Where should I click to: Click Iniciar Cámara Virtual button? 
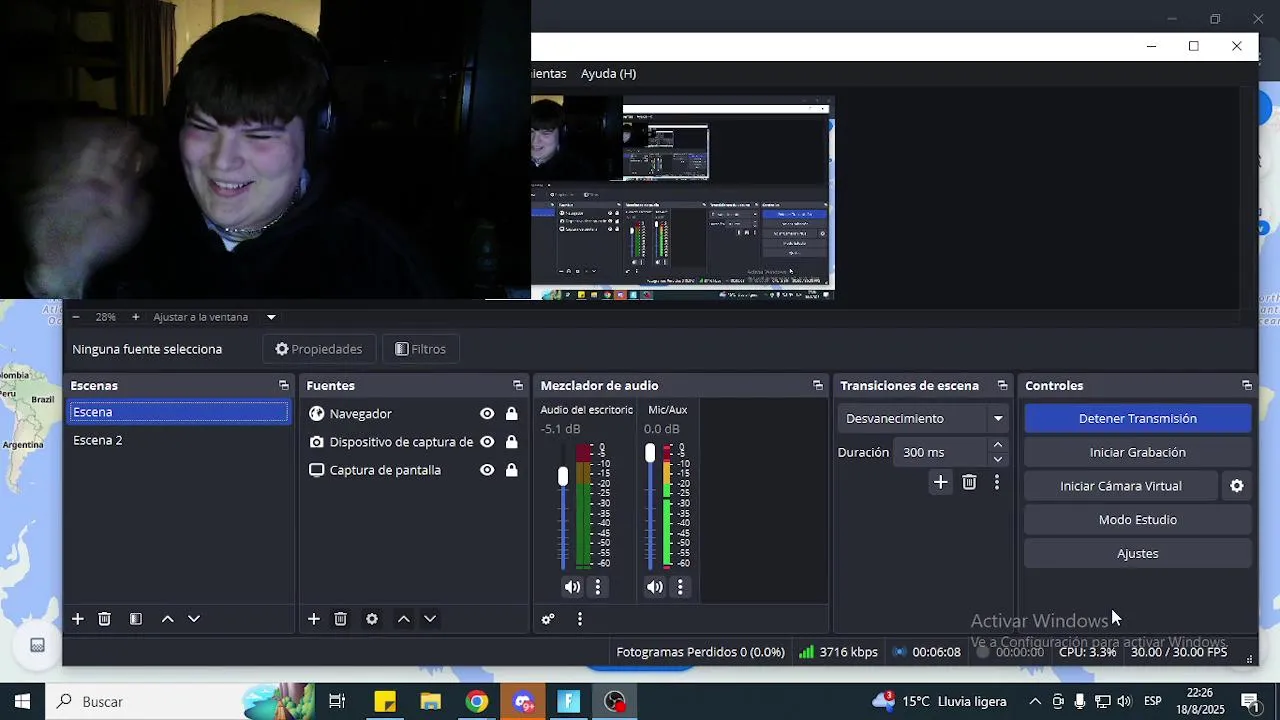[1121, 486]
